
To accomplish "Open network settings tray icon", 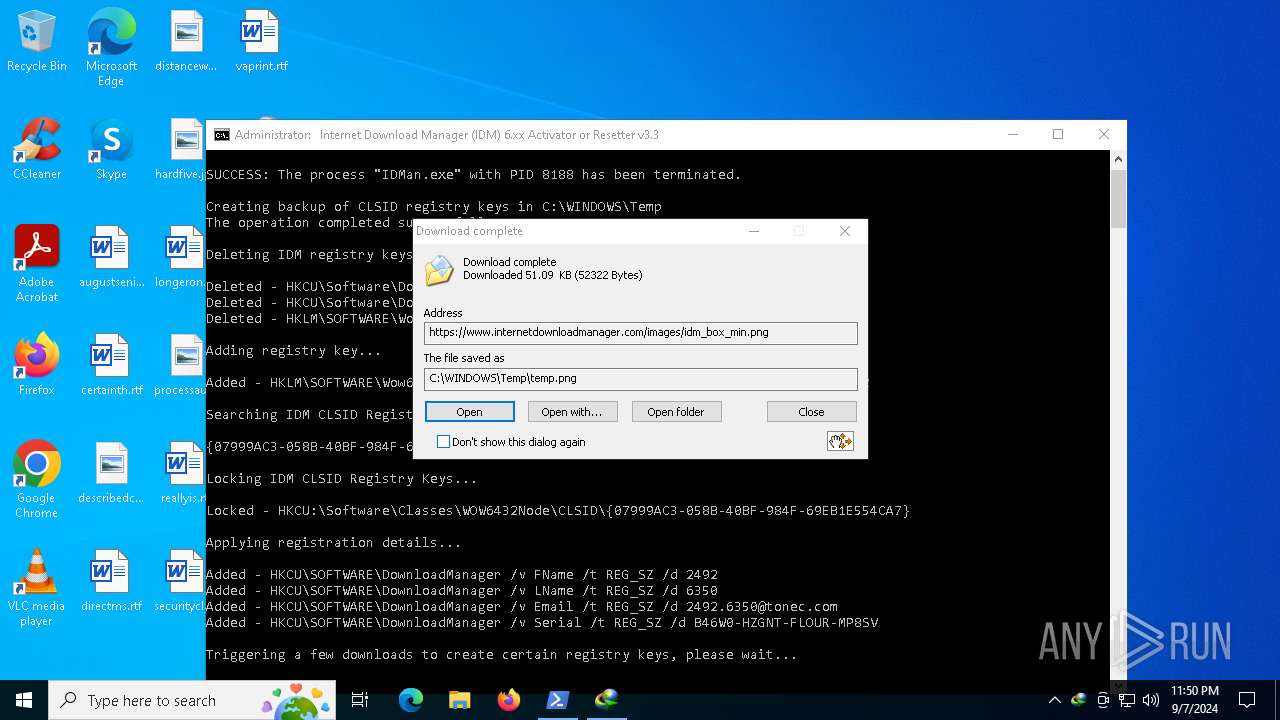I will tap(1127, 700).
